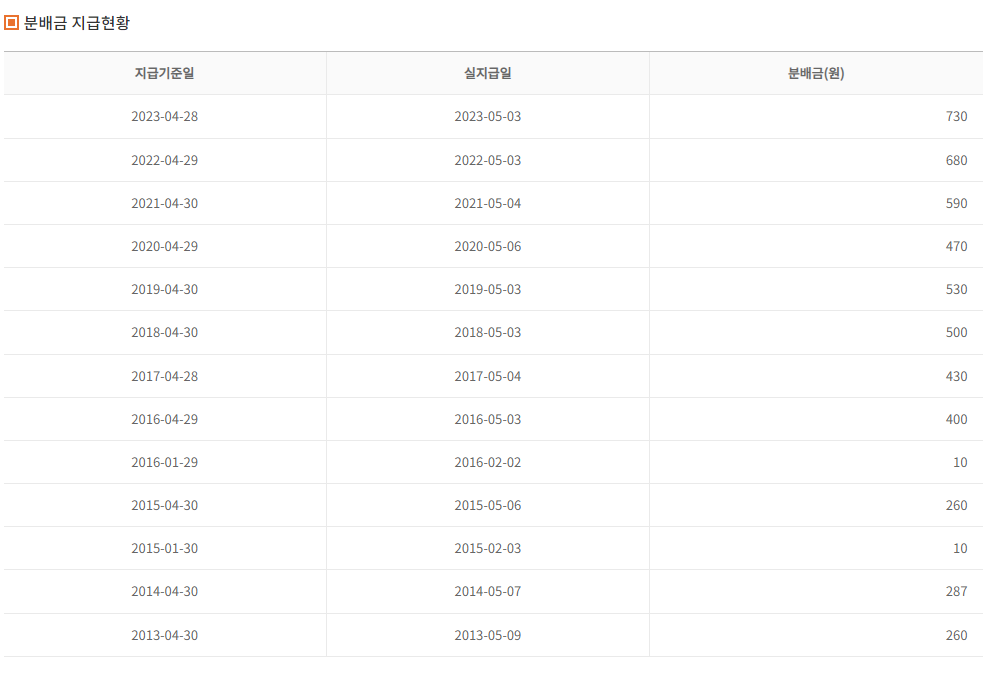Click the 지급기준일 column header
This screenshot has width=997, height=679.
[x=165, y=73]
